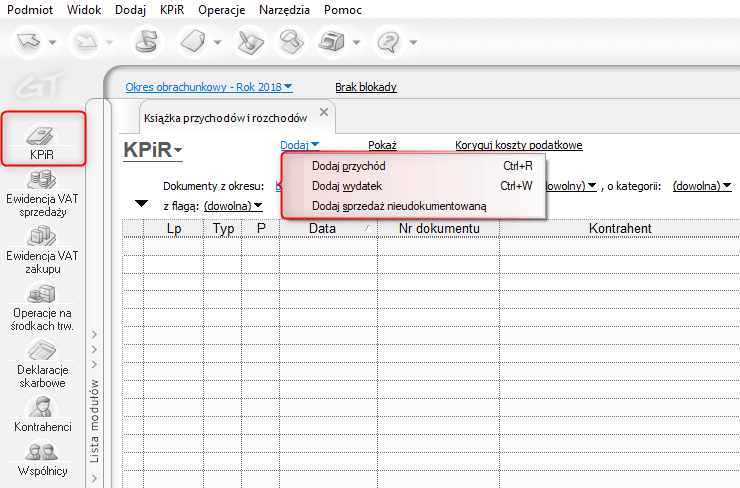Click the magnifier search toolbar icon
740x488 pixels.
291,42
